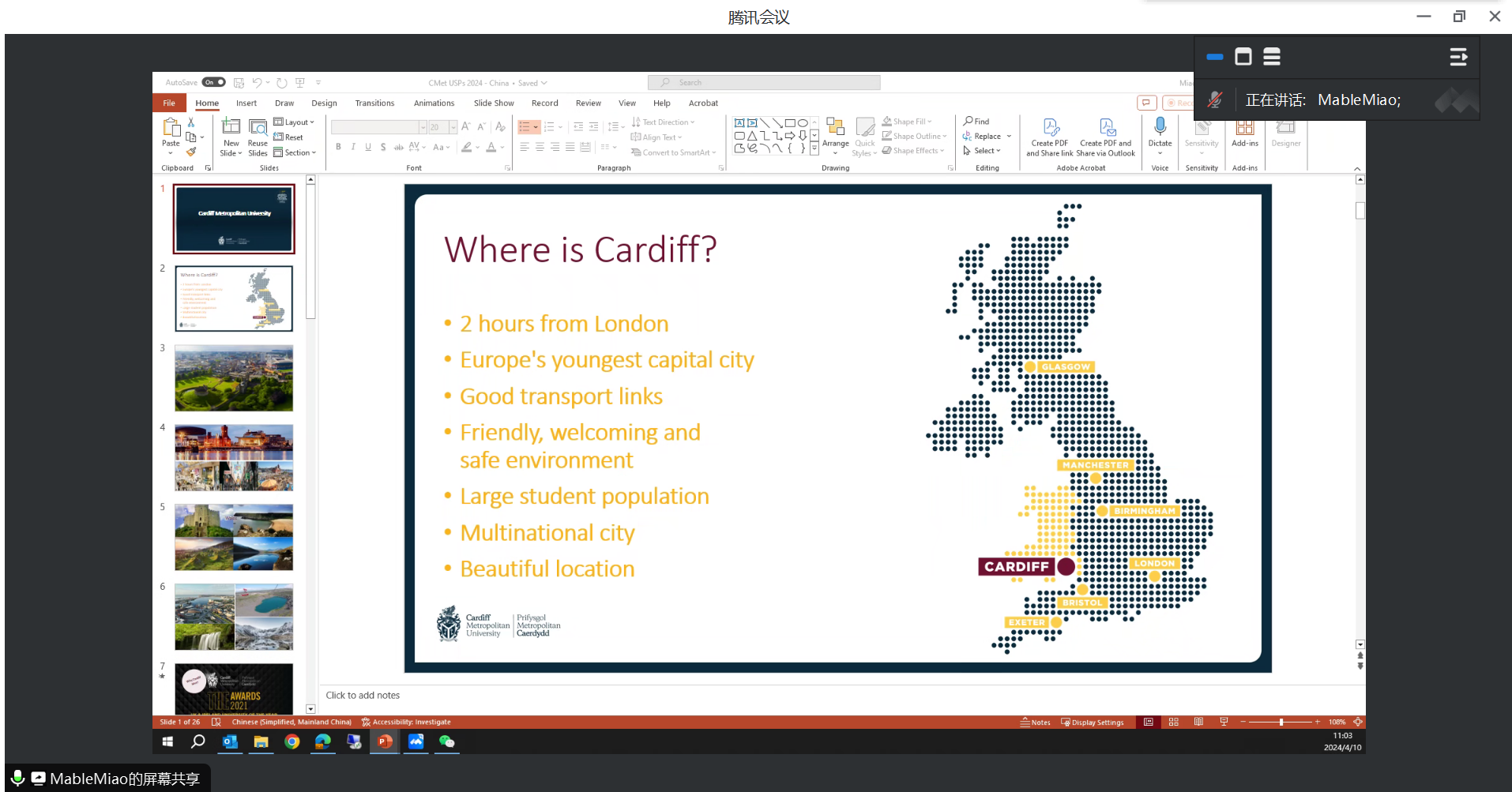Click the Arrange button
Viewport: 1512px width, 792px height.
pos(835,135)
